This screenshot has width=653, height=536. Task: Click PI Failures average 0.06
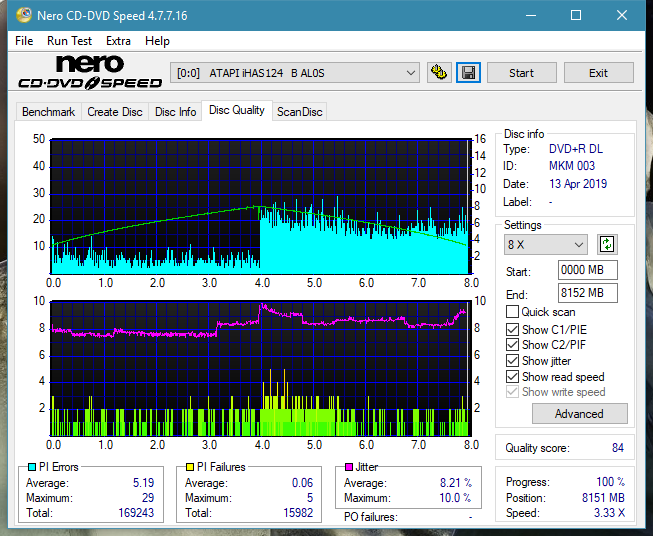[302, 483]
